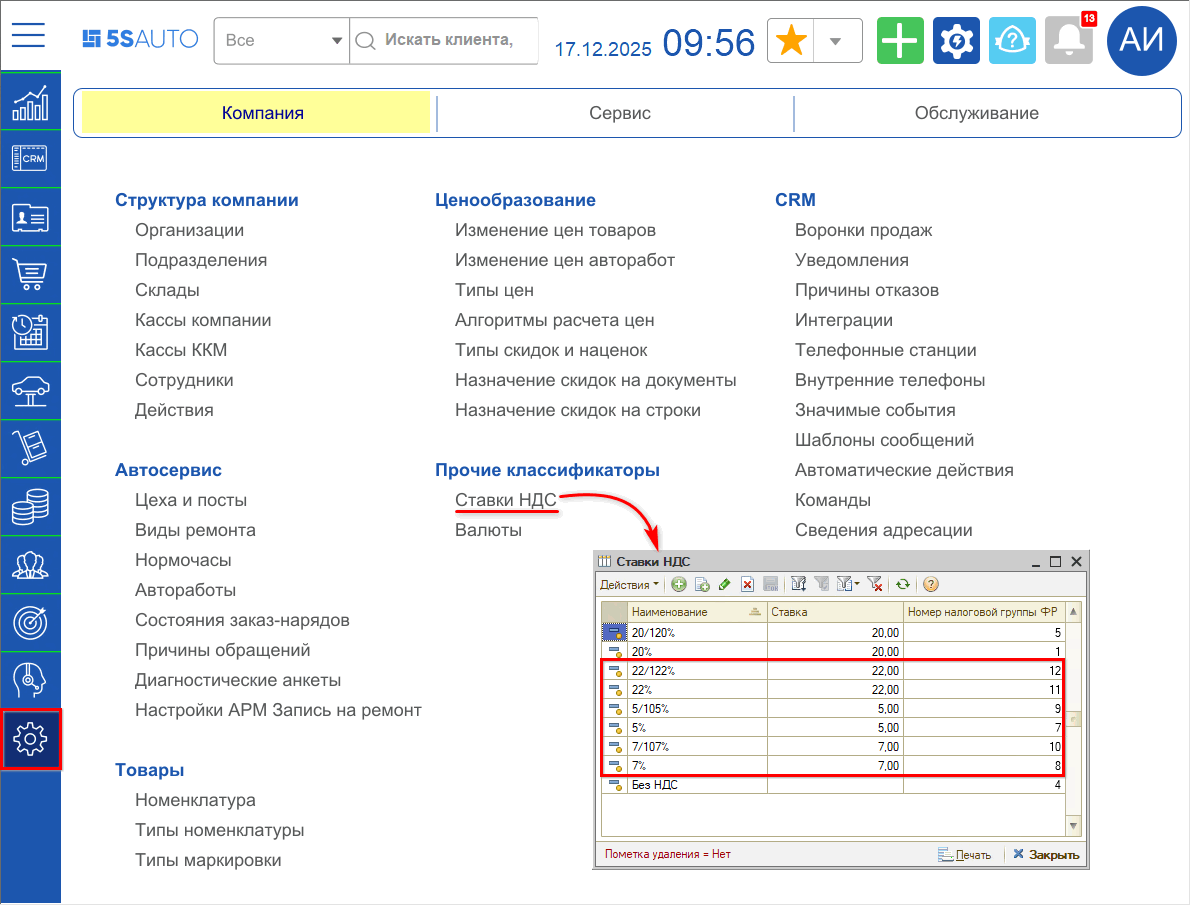Open the Все filter dropdown
This screenshot has height=905, width=1190.
click(x=282, y=41)
